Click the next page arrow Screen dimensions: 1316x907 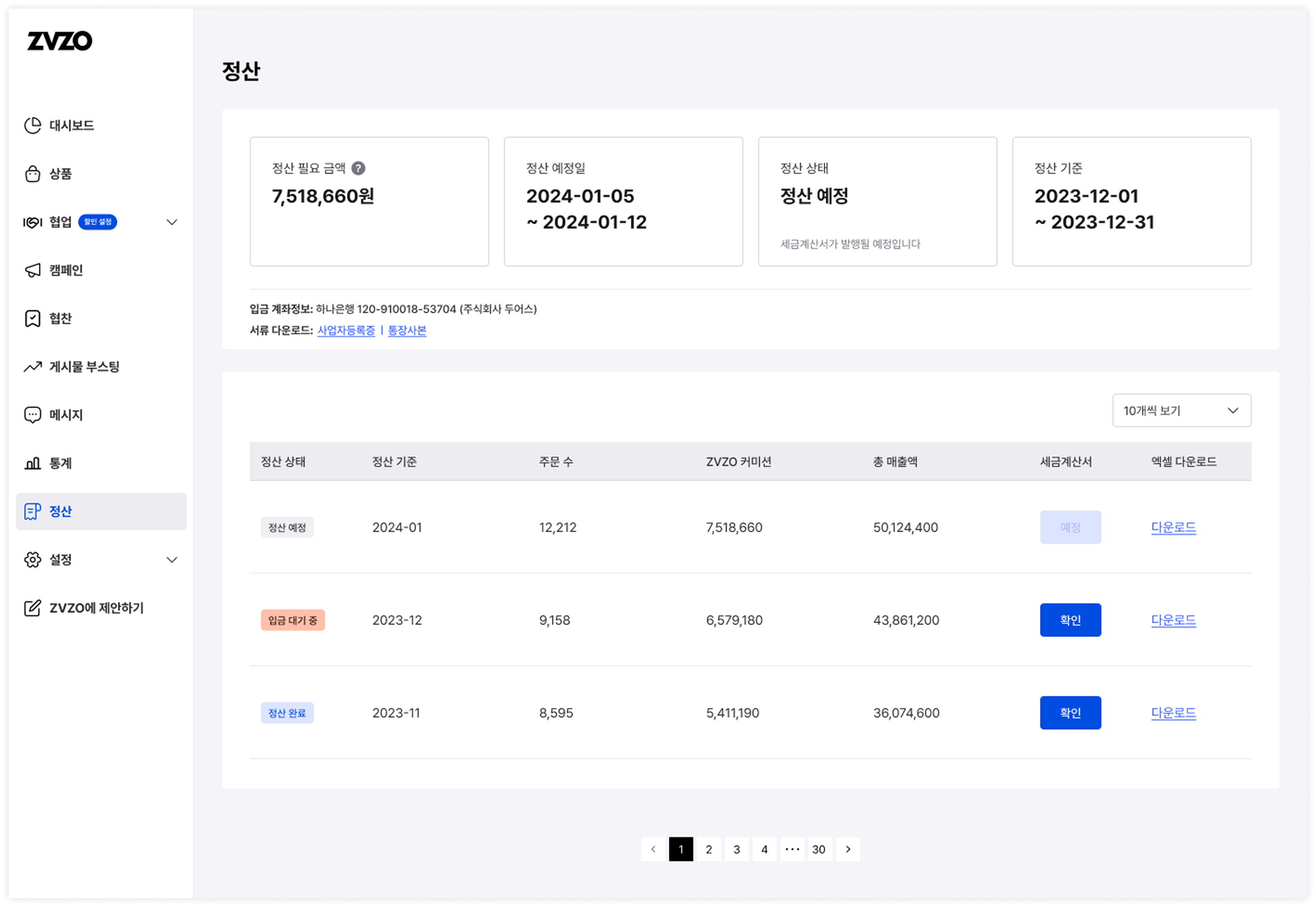(x=848, y=849)
